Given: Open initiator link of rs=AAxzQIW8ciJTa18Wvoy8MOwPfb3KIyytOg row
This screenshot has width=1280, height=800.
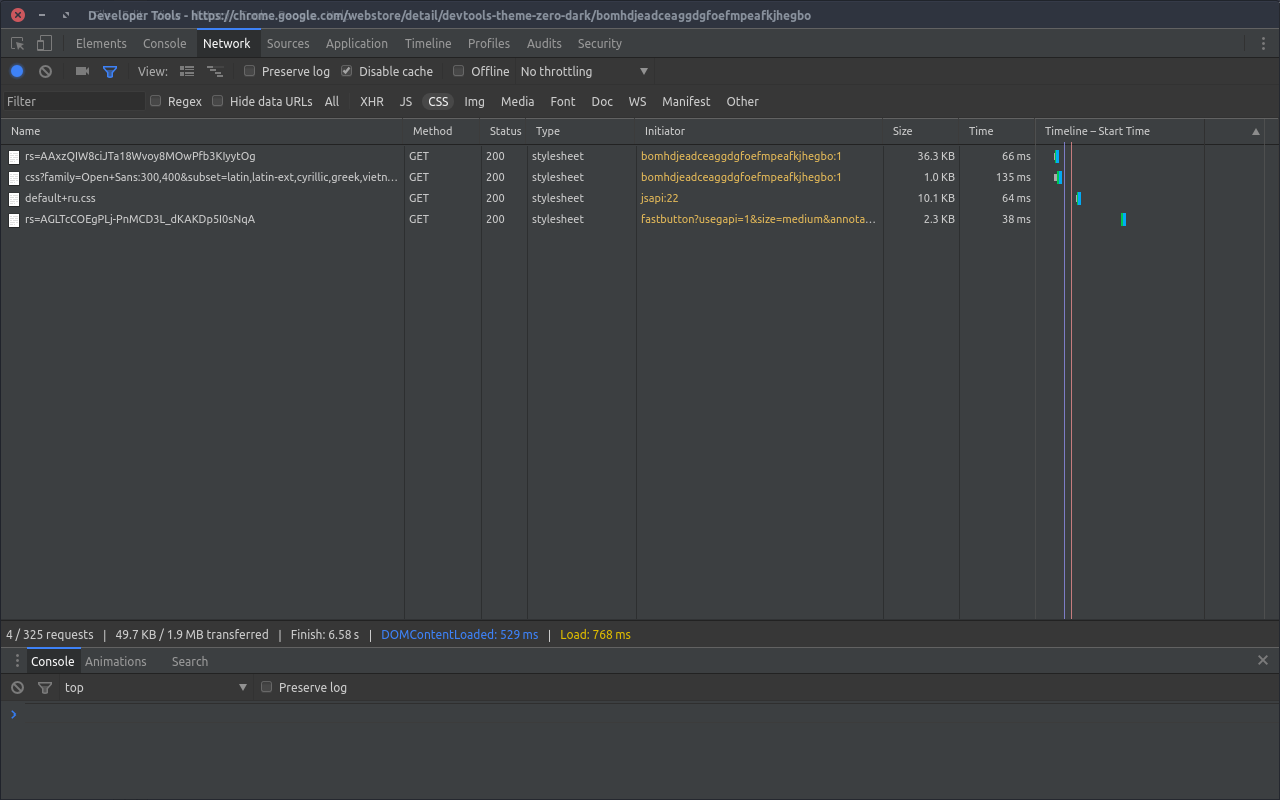Looking at the screenshot, I should tap(741, 156).
